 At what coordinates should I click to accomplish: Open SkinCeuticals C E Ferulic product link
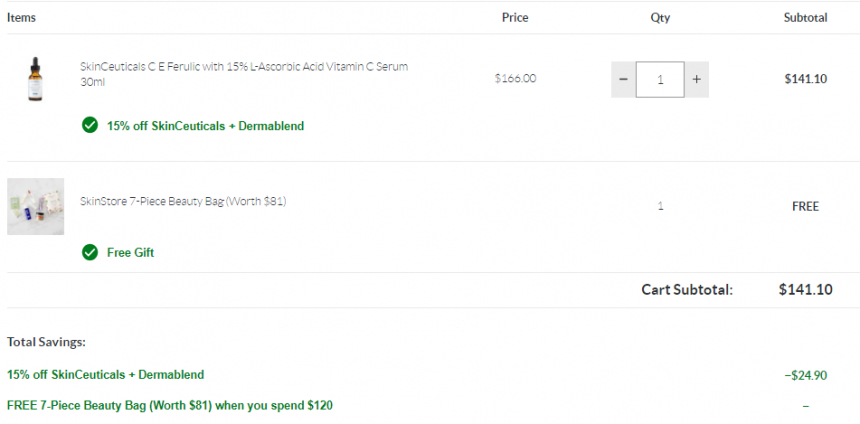(x=244, y=74)
